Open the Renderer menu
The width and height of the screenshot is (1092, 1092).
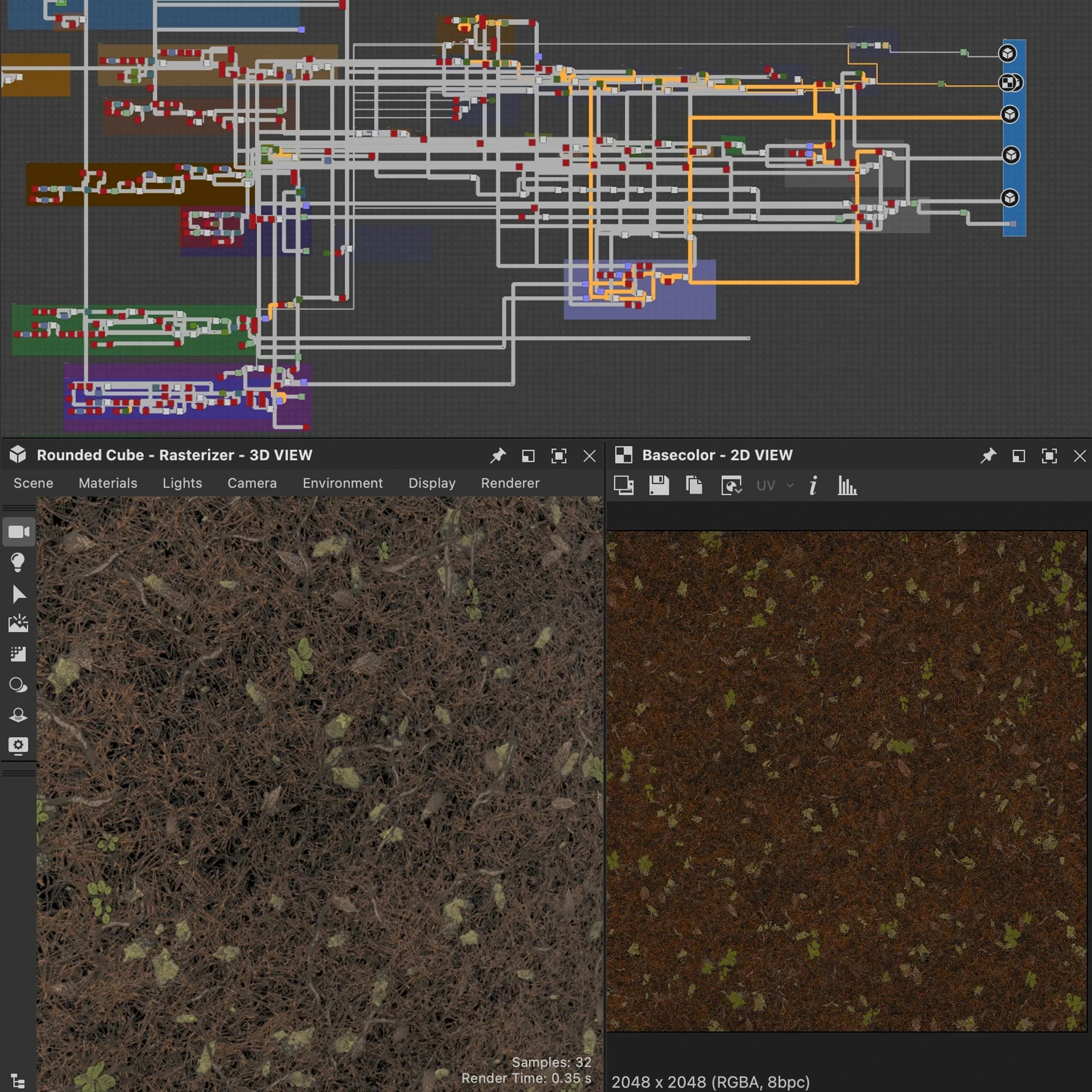click(x=510, y=483)
